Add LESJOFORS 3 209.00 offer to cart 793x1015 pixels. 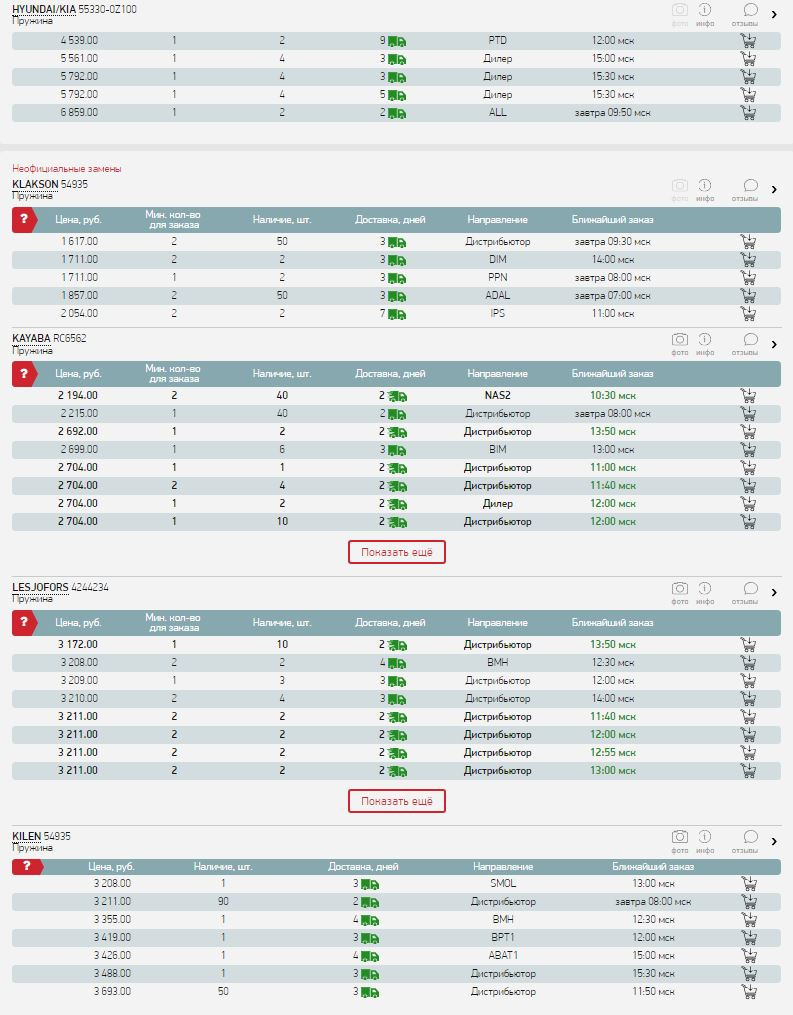pyautogui.click(x=748, y=681)
